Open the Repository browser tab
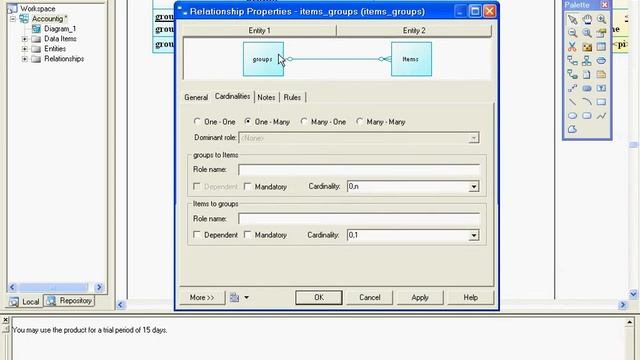 pos(69,301)
